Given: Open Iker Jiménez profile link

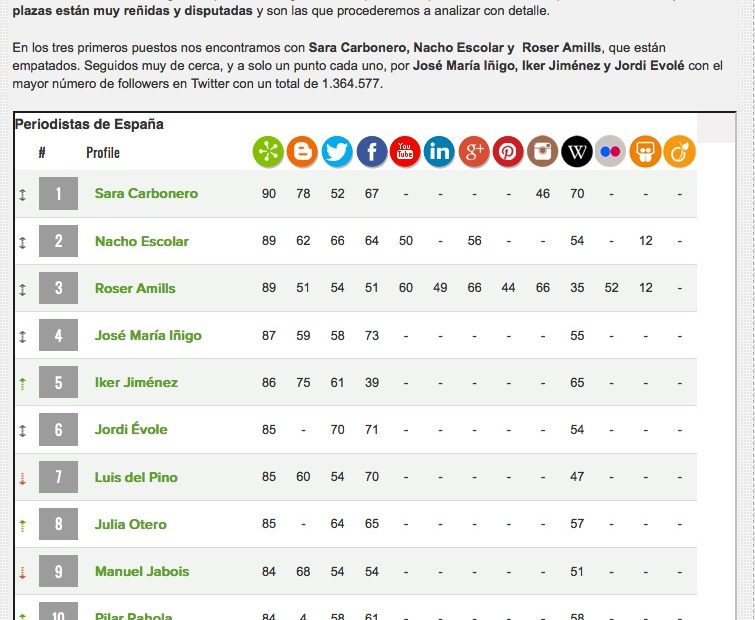Looking at the screenshot, I should tap(136, 383).
